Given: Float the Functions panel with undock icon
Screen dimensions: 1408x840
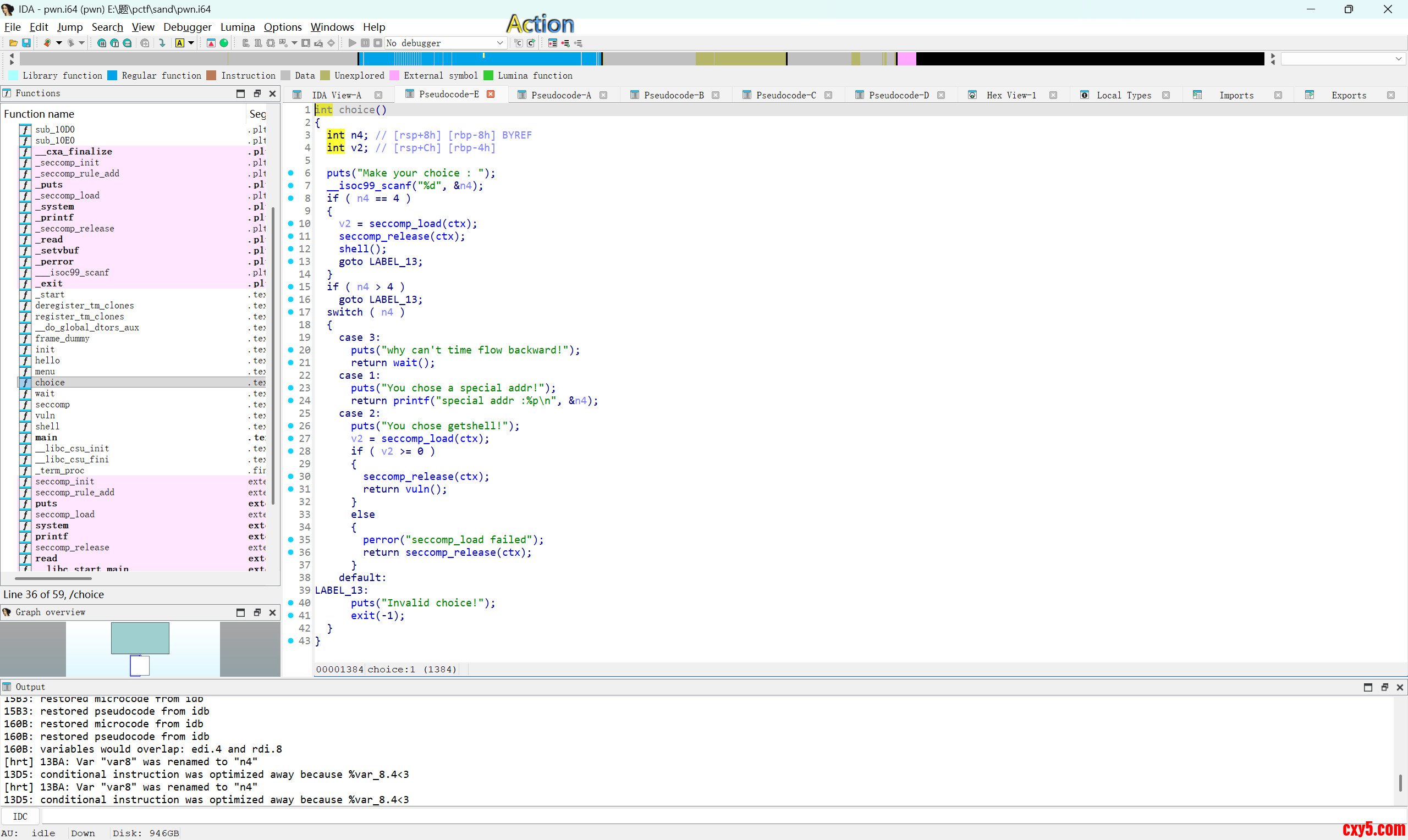Looking at the screenshot, I should 257,93.
